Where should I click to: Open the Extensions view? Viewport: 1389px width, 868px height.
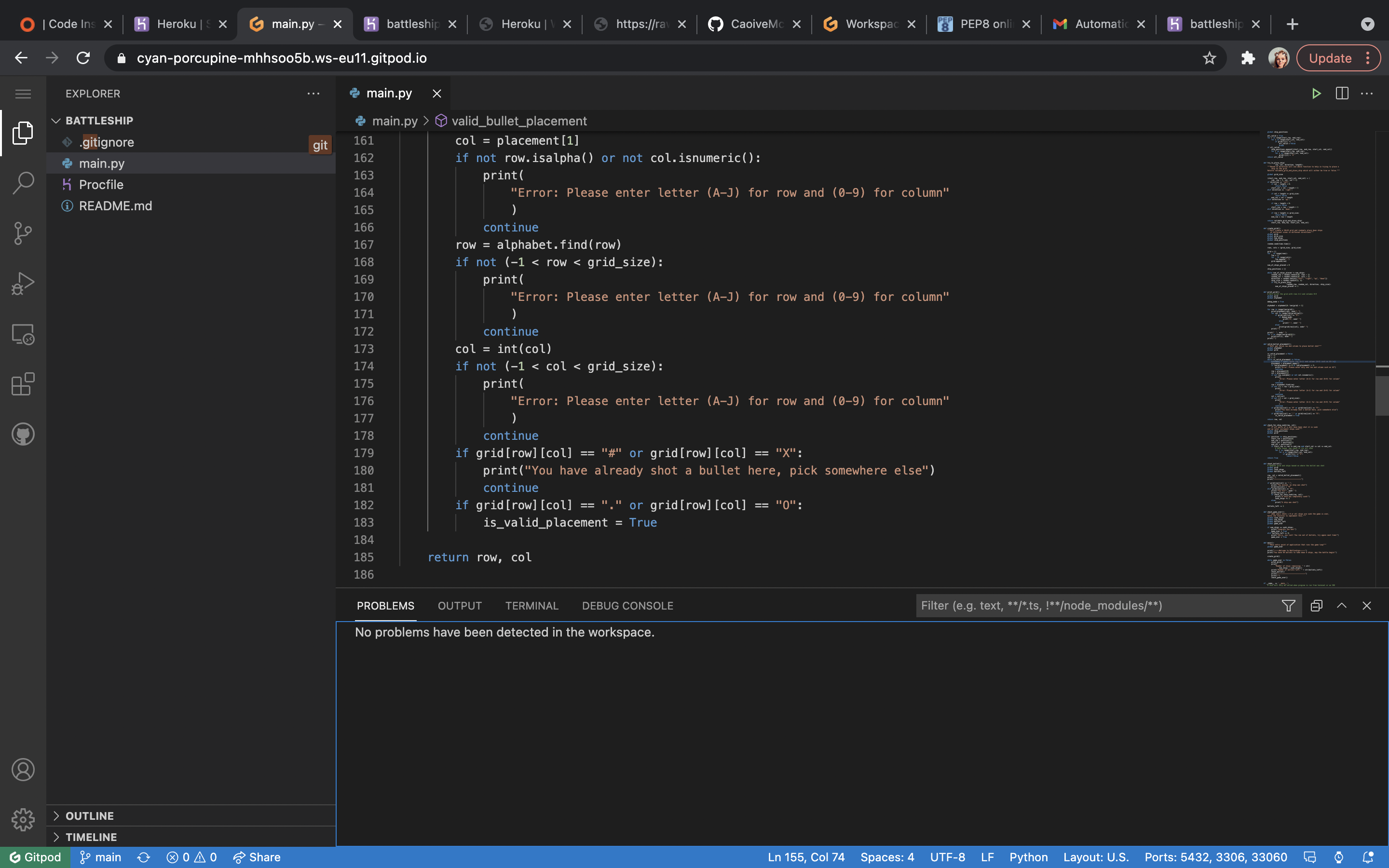[23, 384]
